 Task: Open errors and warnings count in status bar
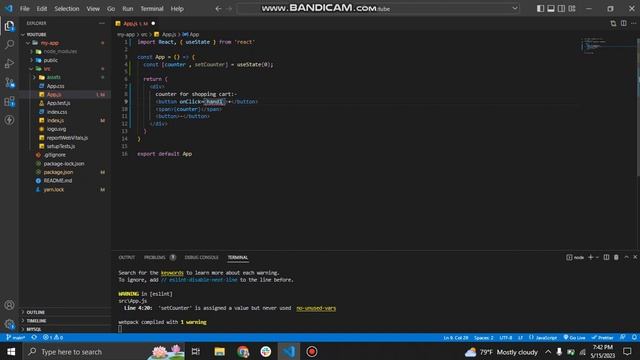(x=53, y=338)
